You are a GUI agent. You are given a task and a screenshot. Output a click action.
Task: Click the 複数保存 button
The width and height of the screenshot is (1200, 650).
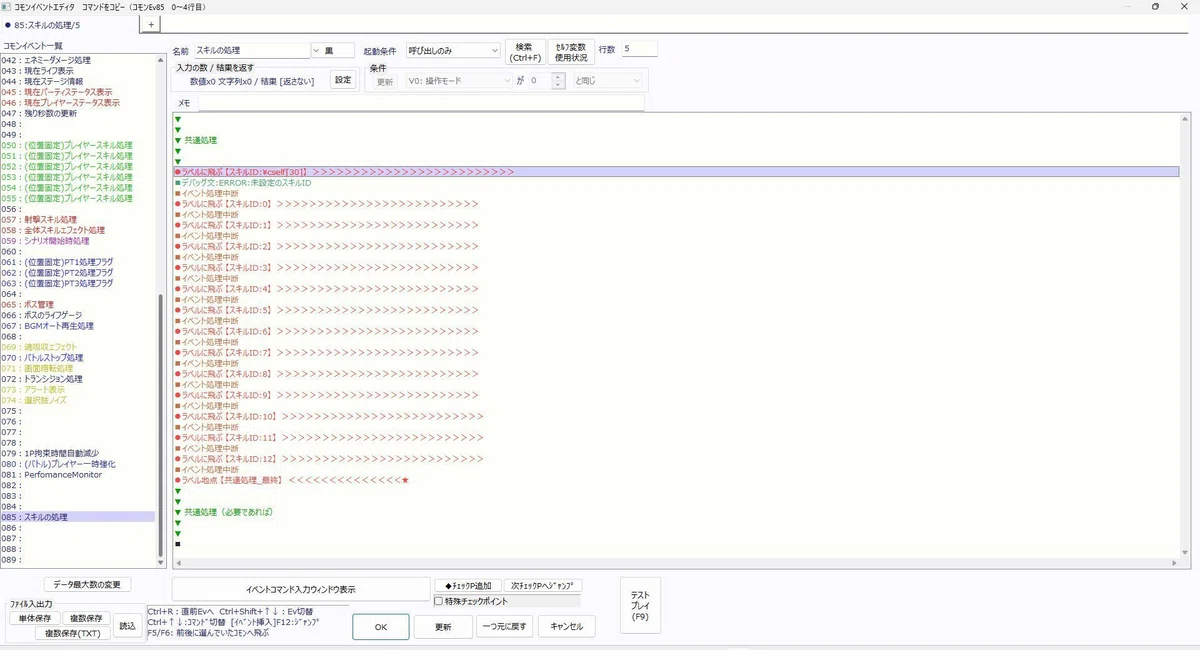(87, 618)
